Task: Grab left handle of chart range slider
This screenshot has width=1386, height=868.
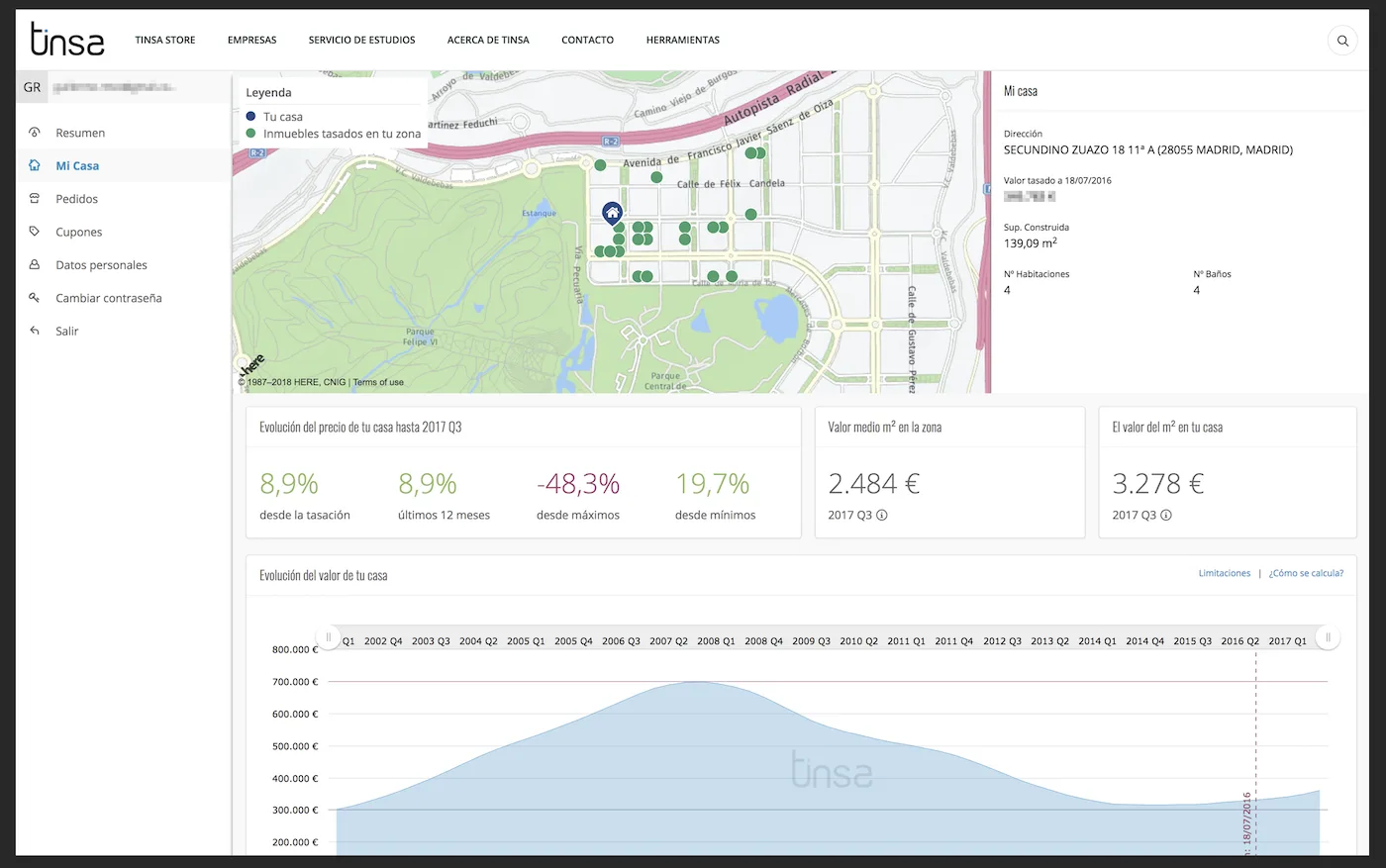Action: click(x=328, y=637)
